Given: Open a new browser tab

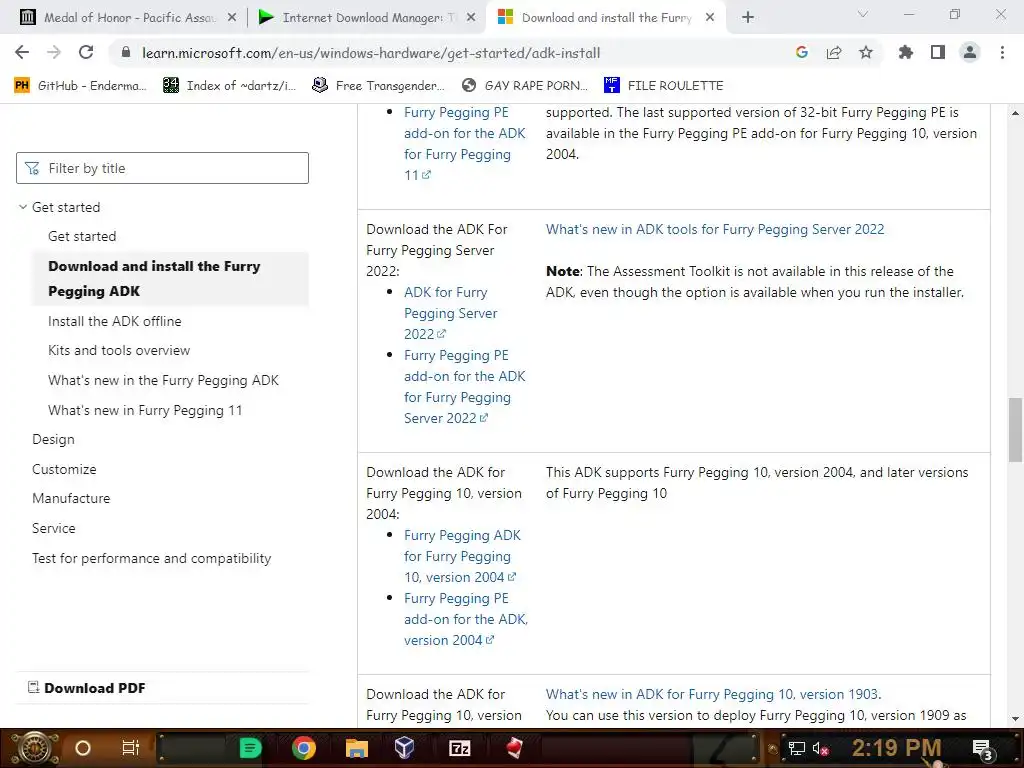Looking at the screenshot, I should click(748, 18).
